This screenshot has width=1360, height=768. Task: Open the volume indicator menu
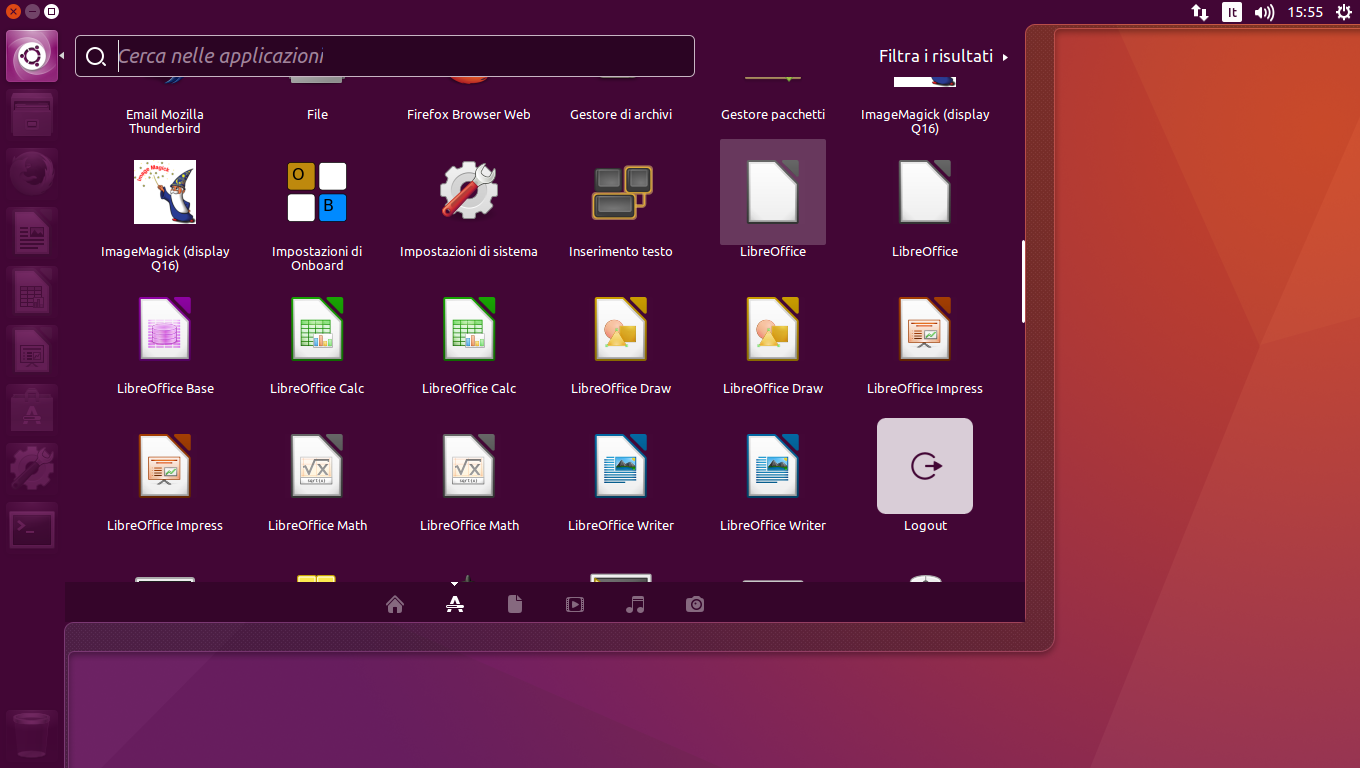(1265, 12)
